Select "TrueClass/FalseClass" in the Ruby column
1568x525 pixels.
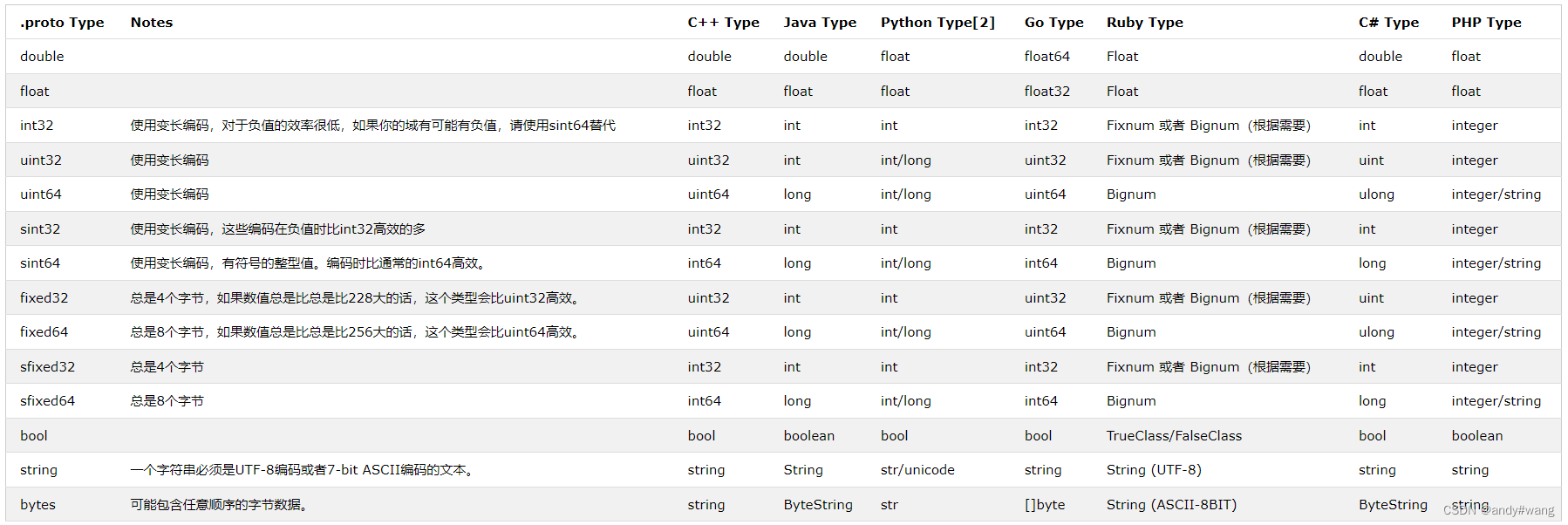pyautogui.click(x=1174, y=436)
